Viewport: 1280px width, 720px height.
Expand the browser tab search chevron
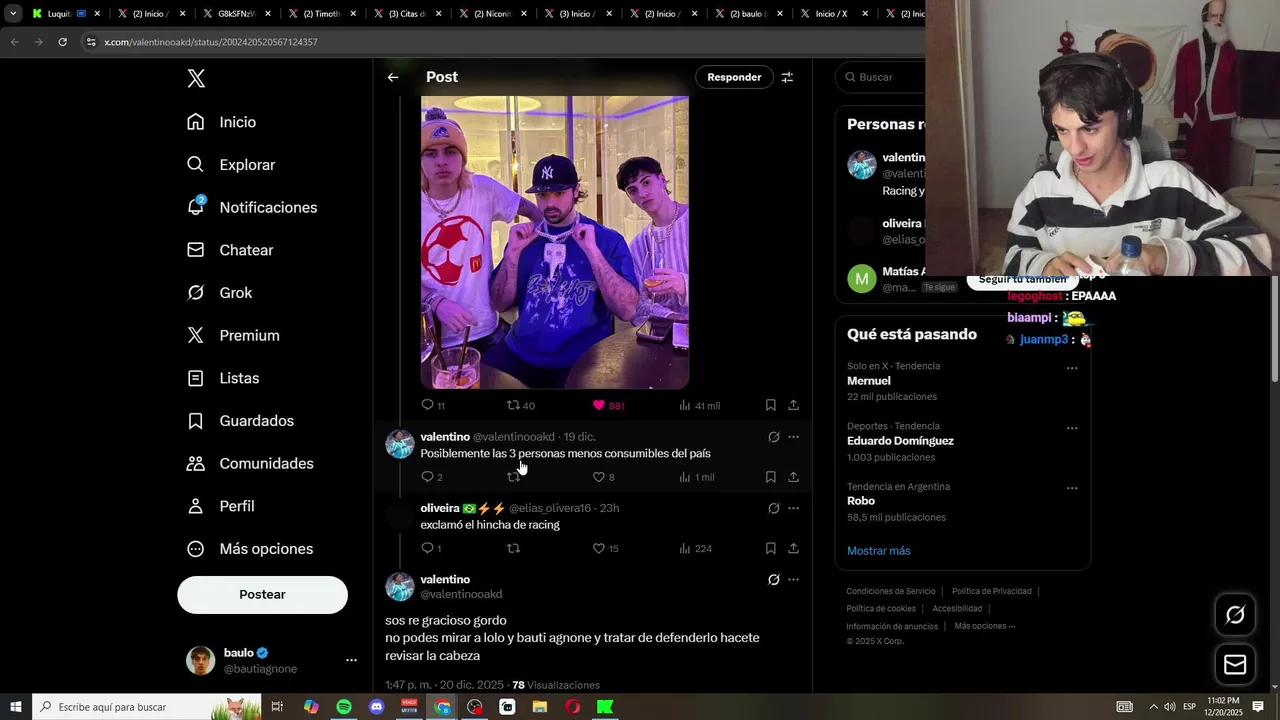[x=12, y=14]
